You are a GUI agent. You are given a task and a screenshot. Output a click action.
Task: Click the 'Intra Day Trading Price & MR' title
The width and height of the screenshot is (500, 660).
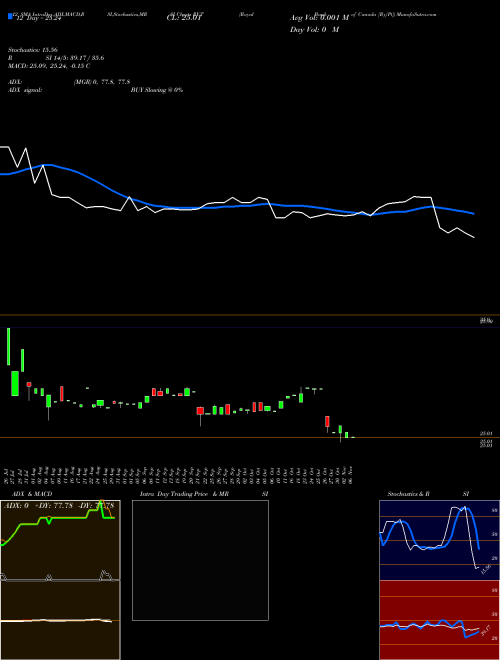[x=184, y=494]
